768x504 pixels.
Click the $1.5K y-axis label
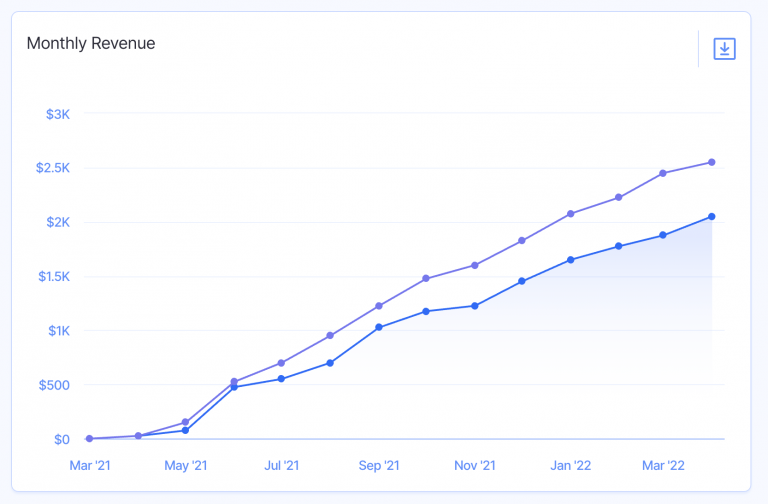[53, 277]
